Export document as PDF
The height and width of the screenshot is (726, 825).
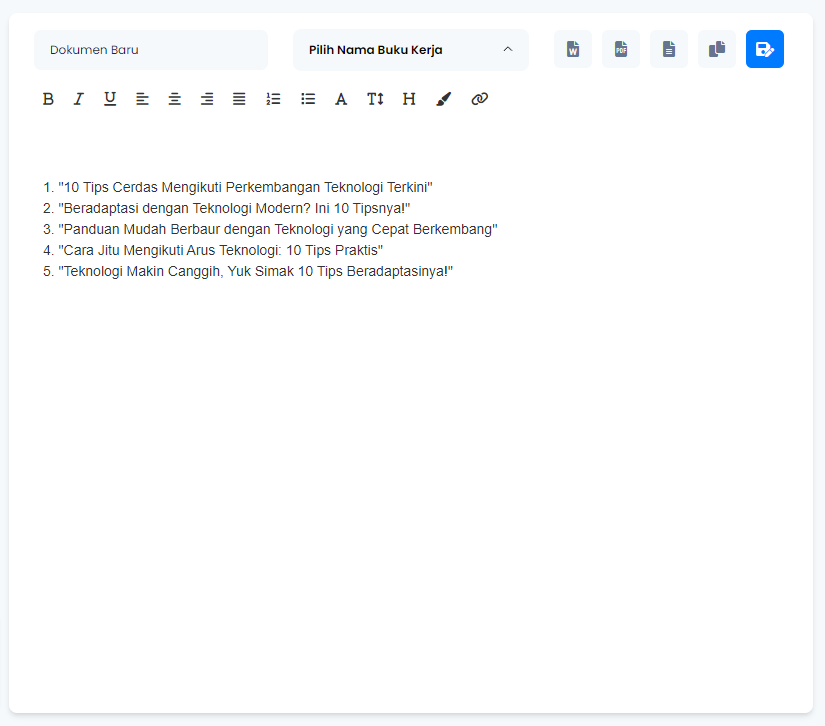pyautogui.click(x=621, y=49)
